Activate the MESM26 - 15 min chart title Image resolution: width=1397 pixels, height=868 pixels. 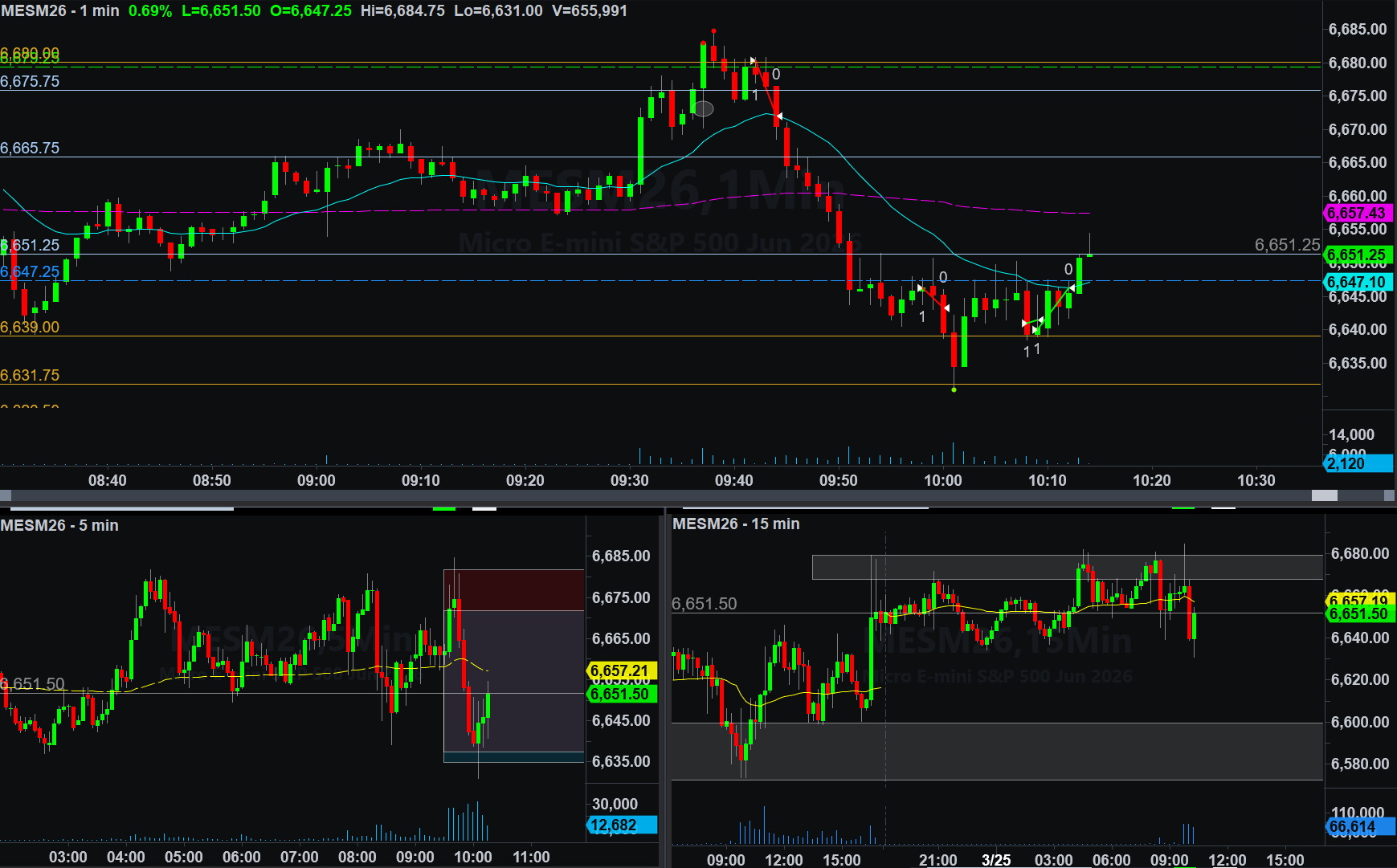tap(736, 524)
